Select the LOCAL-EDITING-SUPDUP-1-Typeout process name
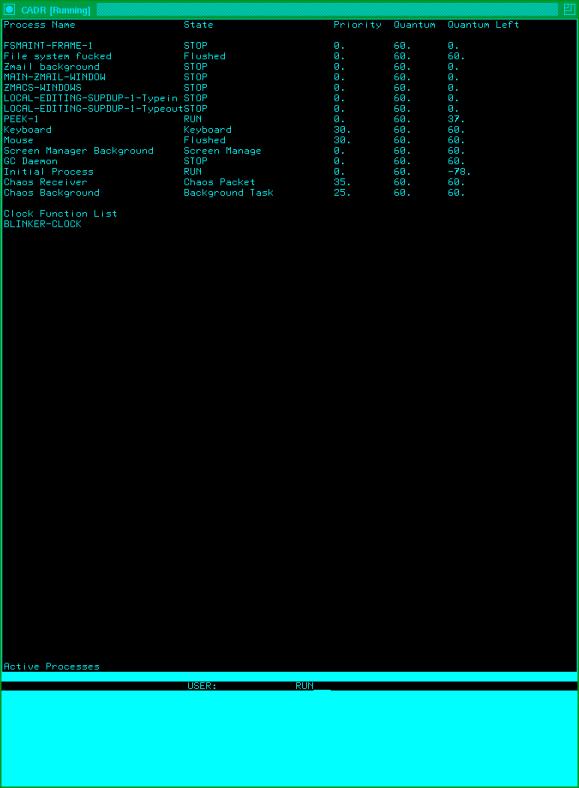579x788 pixels. pos(93,109)
